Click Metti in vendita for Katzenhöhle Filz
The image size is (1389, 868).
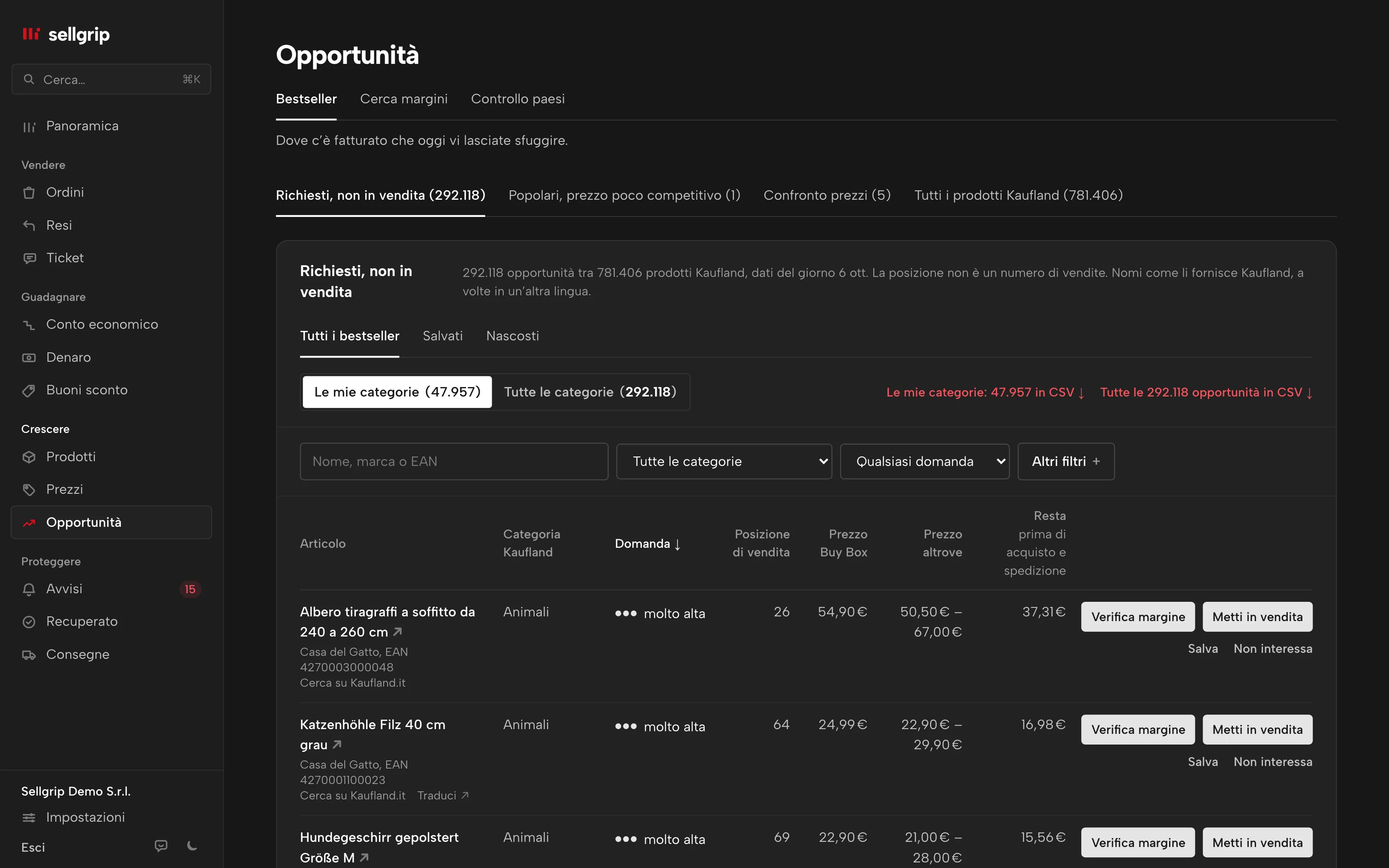tap(1257, 730)
